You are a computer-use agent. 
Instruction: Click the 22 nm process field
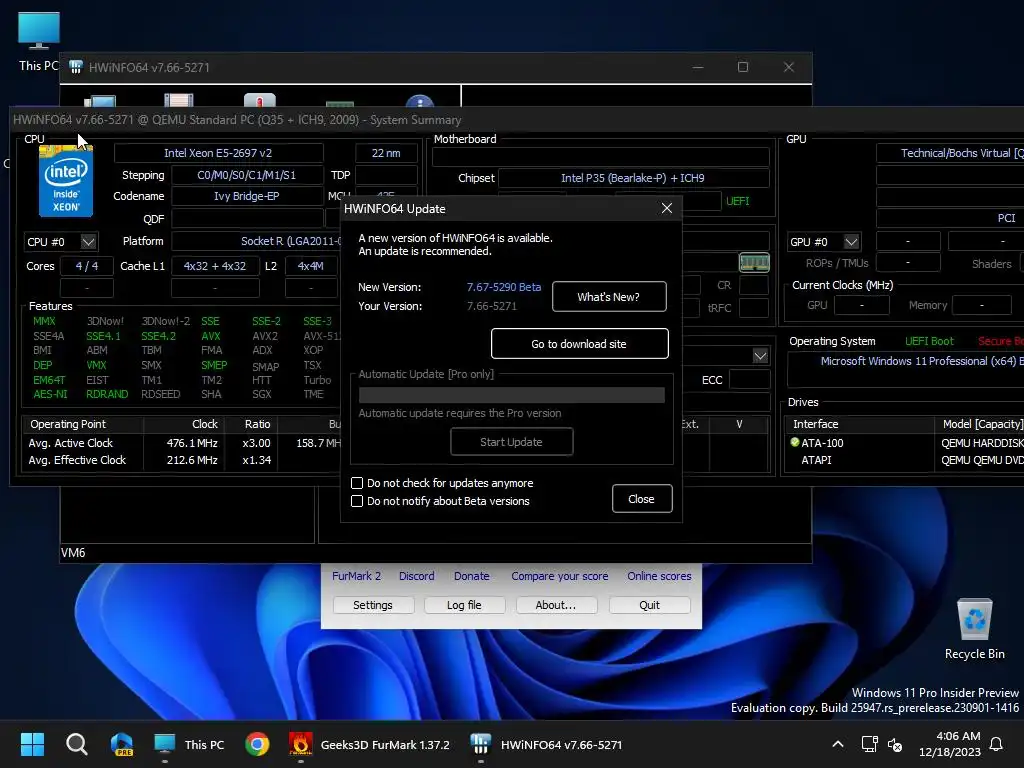click(x=386, y=153)
